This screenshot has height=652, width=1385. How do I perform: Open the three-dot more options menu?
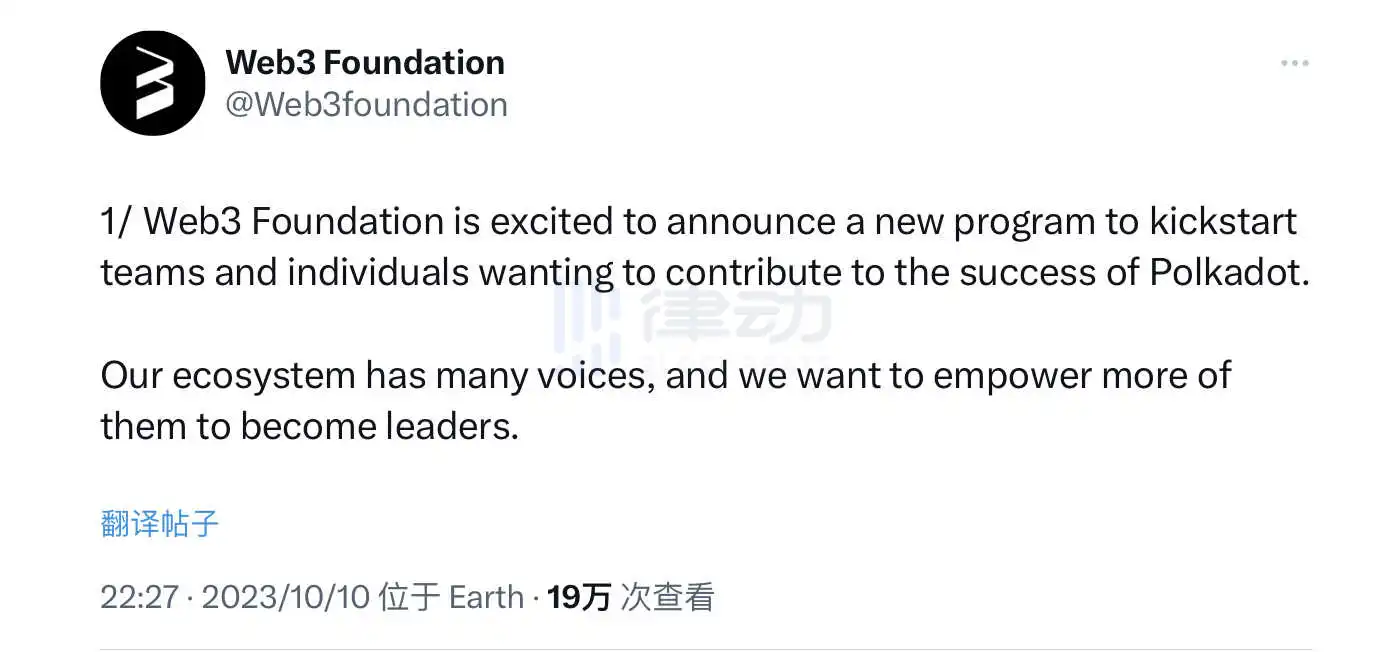coord(1294,63)
